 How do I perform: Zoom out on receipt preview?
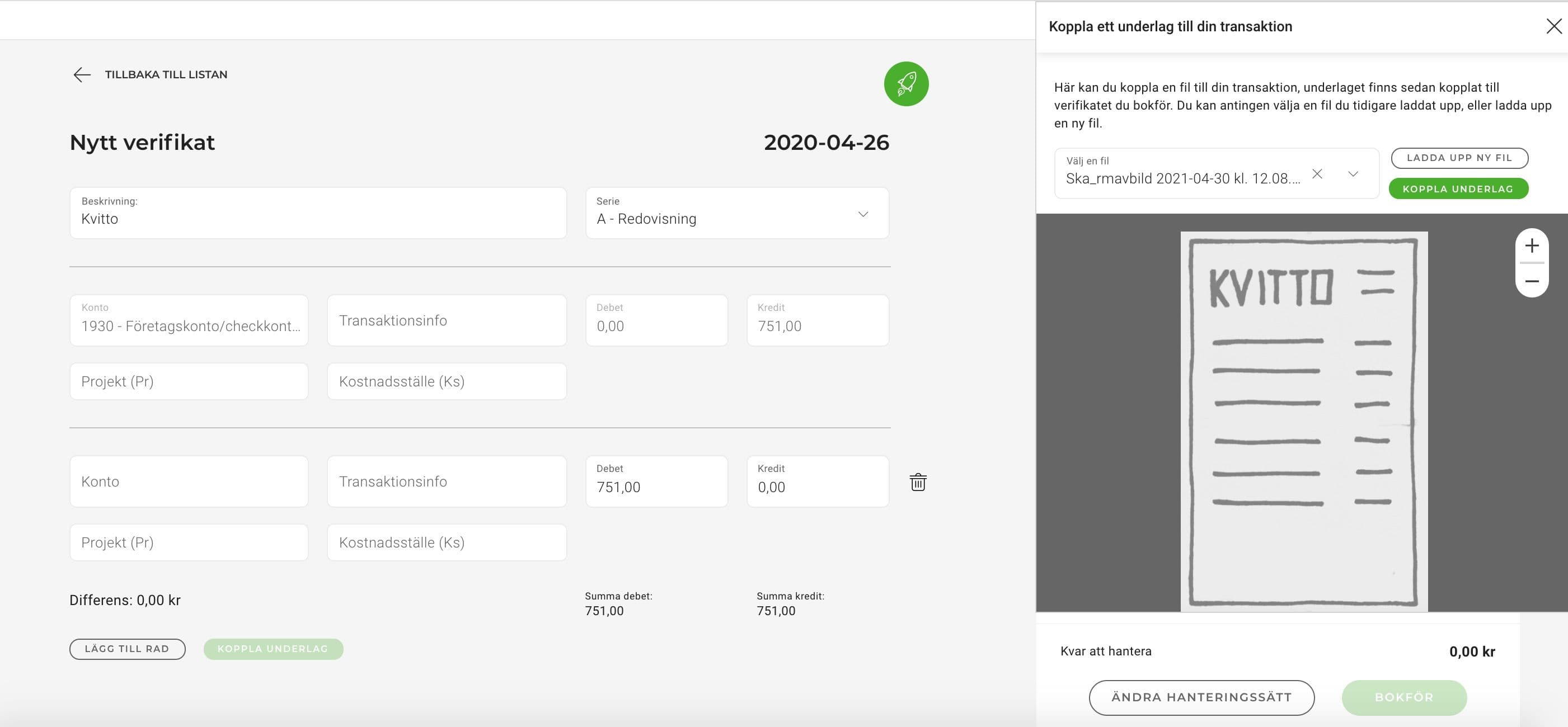(1532, 281)
